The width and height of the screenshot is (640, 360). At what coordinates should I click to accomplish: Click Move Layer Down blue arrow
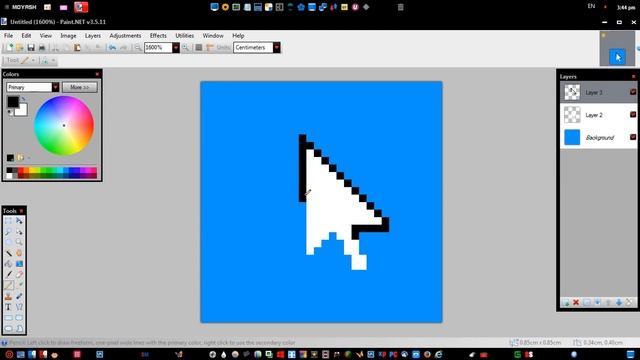(619, 302)
